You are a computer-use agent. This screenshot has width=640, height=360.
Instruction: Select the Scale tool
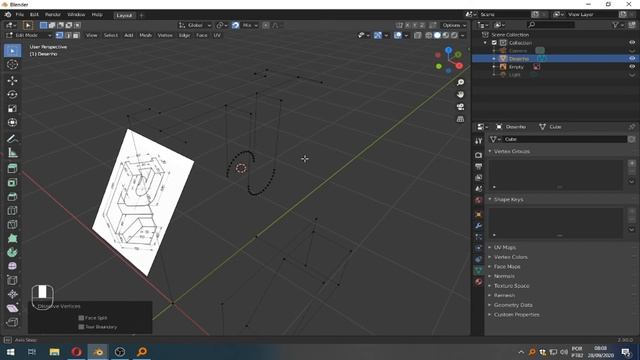tap(12, 108)
